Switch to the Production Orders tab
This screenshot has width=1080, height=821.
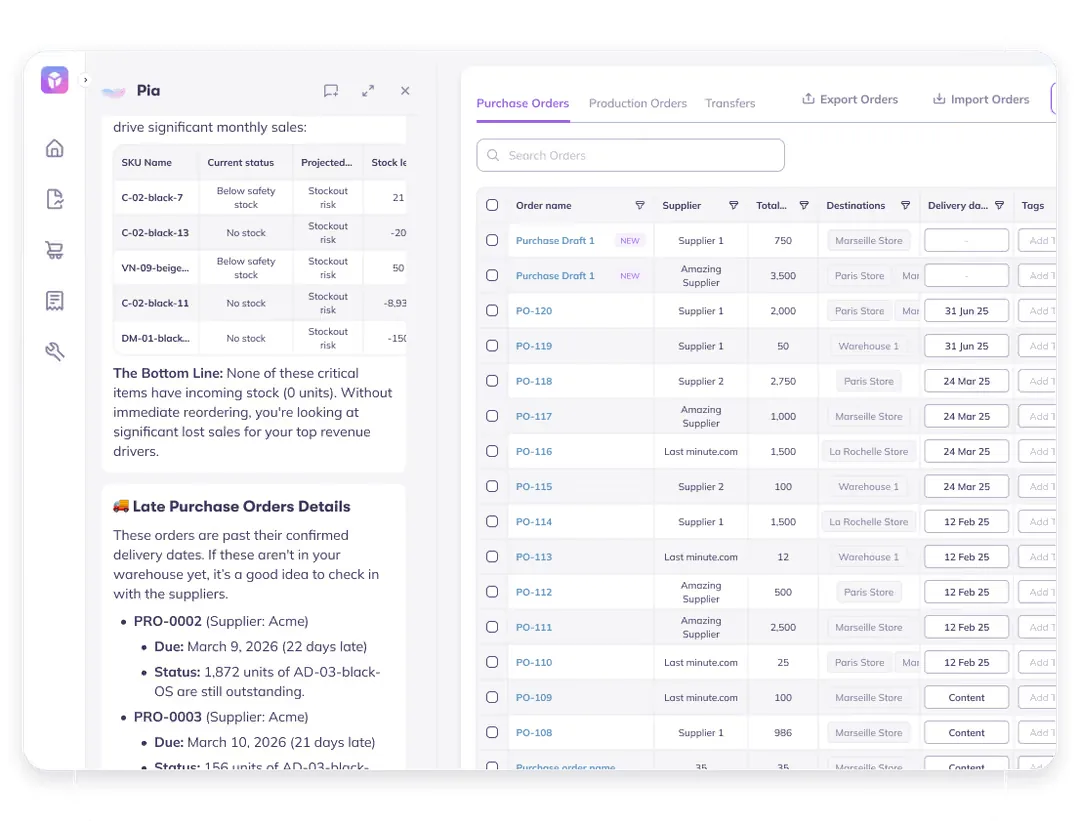[x=638, y=103]
